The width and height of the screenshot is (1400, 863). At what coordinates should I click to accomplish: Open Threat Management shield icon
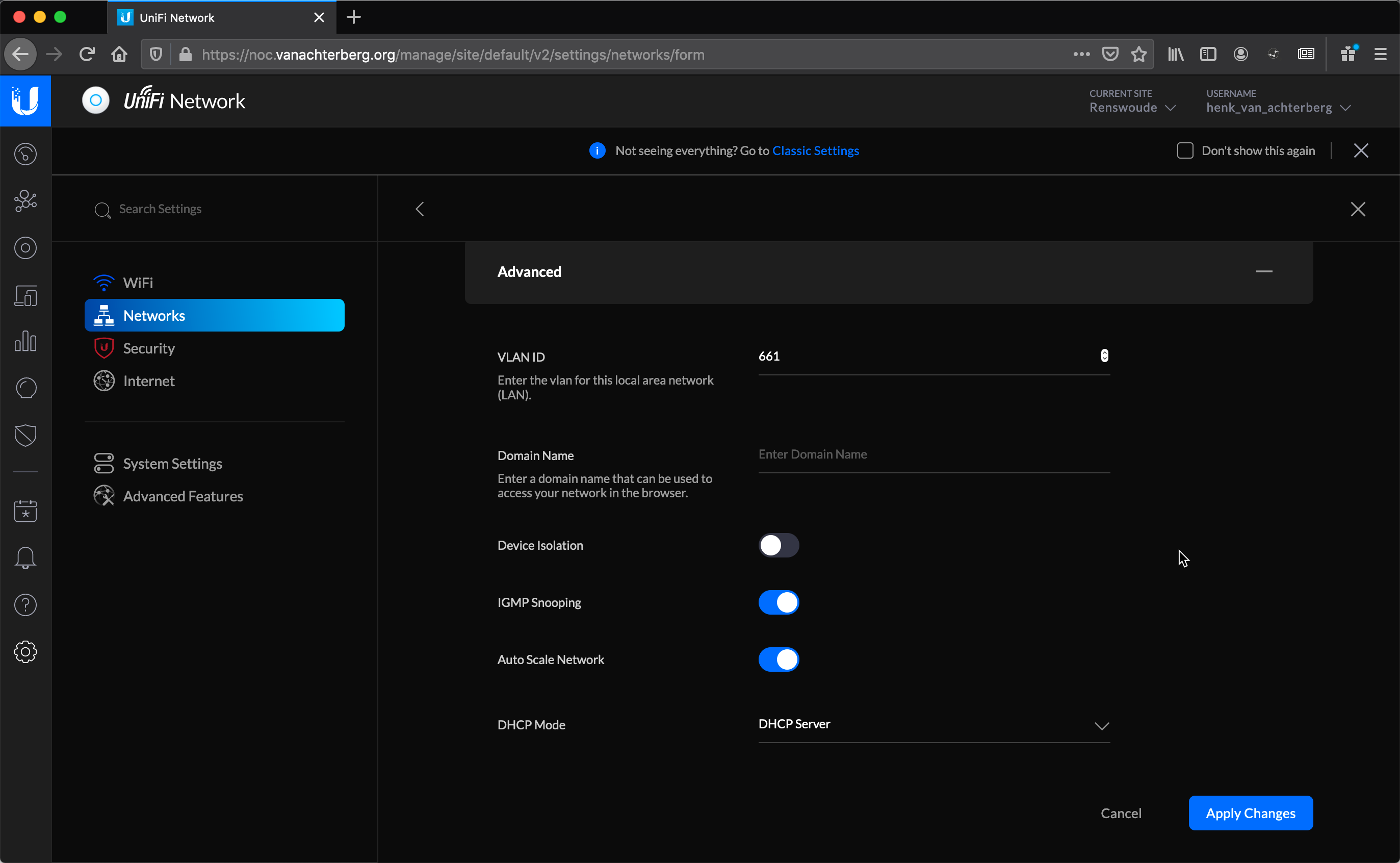pos(25,436)
